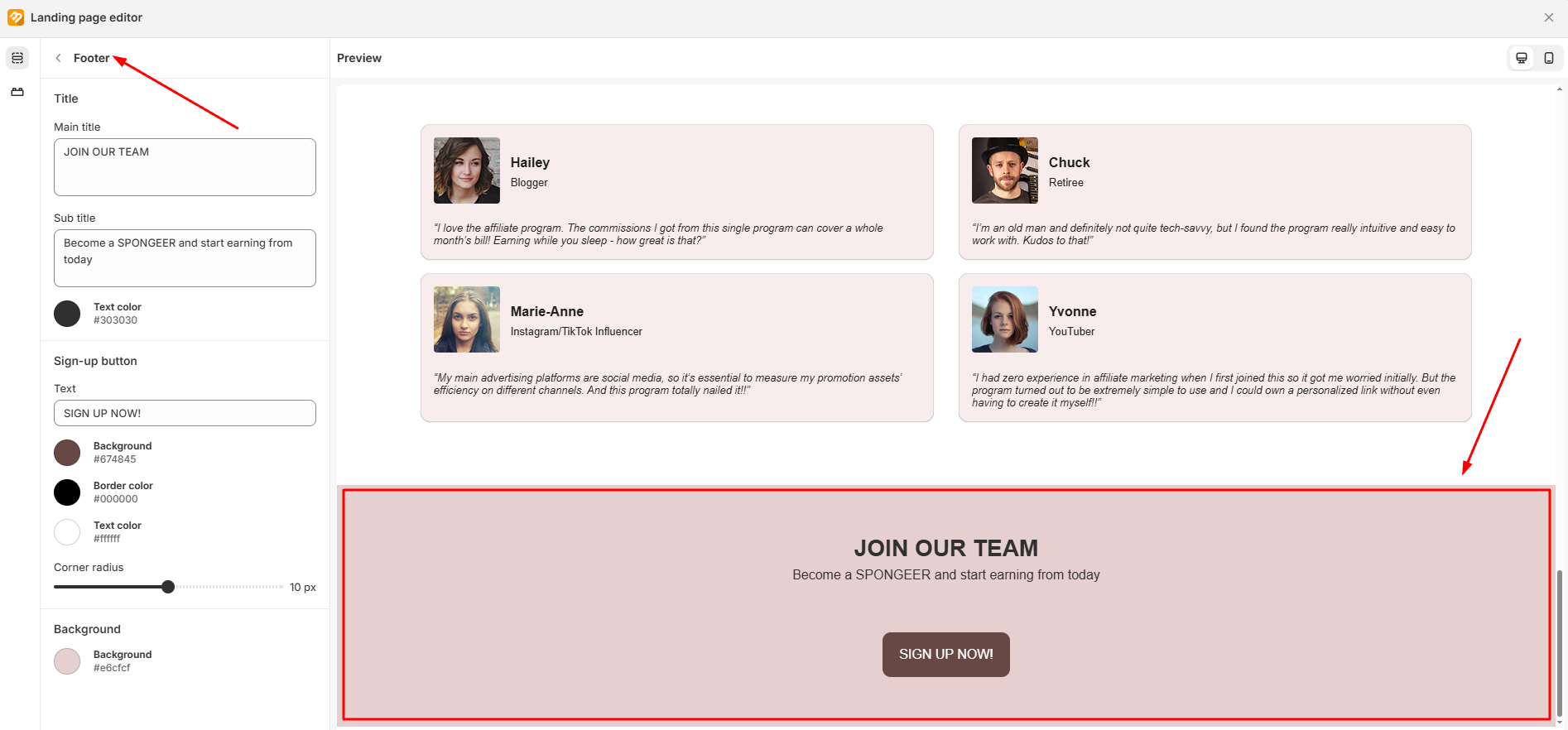The height and width of the screenshot is (730, 1568).
Task: Open button Background color swatch #674845
Action: 67,453
